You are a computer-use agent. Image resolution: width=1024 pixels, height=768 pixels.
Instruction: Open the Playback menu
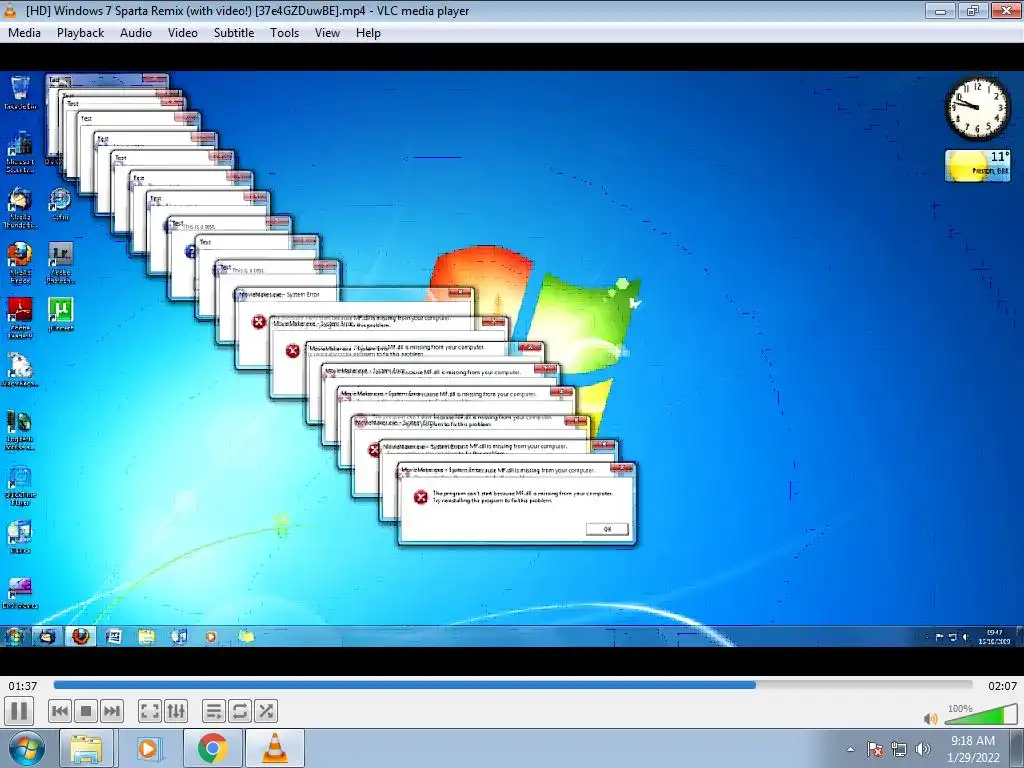80,33
